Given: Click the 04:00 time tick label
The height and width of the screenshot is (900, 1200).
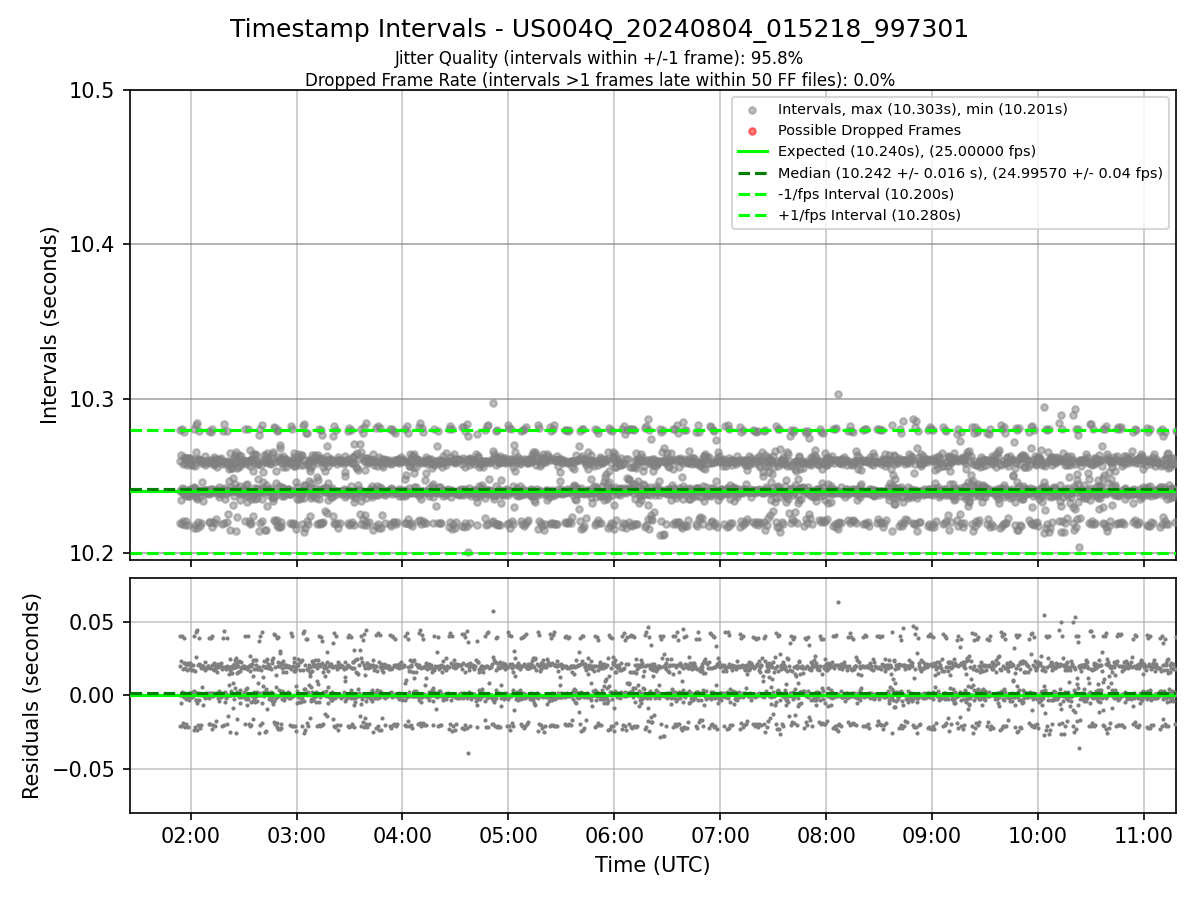Looking at the screenshot, I should (x=402, y=835).
